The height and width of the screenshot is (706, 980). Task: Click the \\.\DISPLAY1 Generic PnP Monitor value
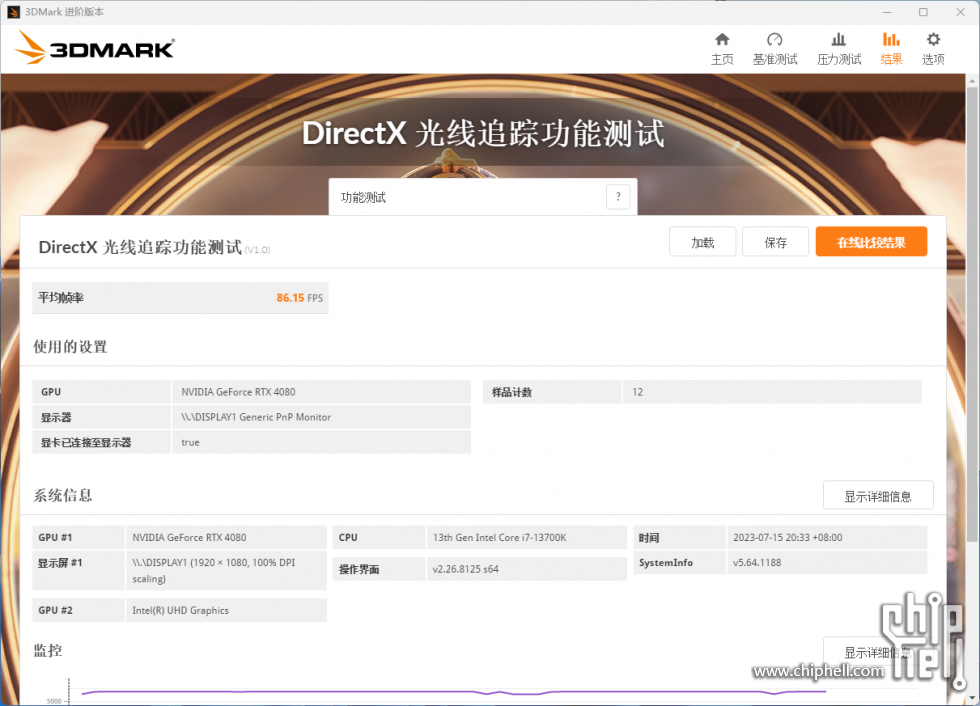[x=256, y=417]
